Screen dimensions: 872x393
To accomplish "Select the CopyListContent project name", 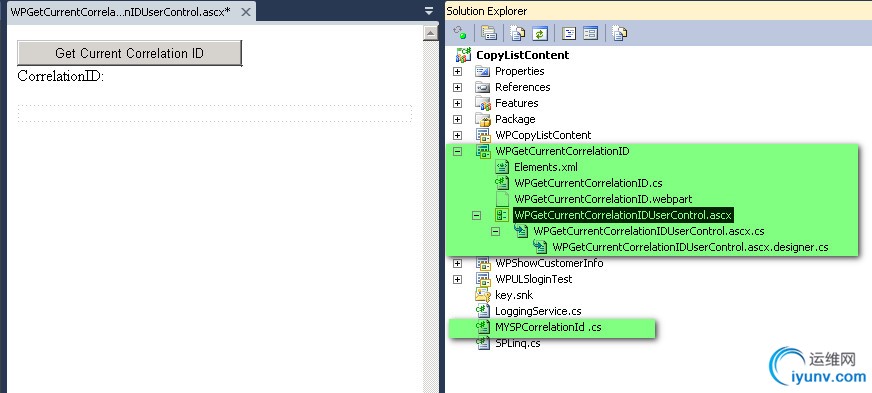I will (x=523, y=55).
